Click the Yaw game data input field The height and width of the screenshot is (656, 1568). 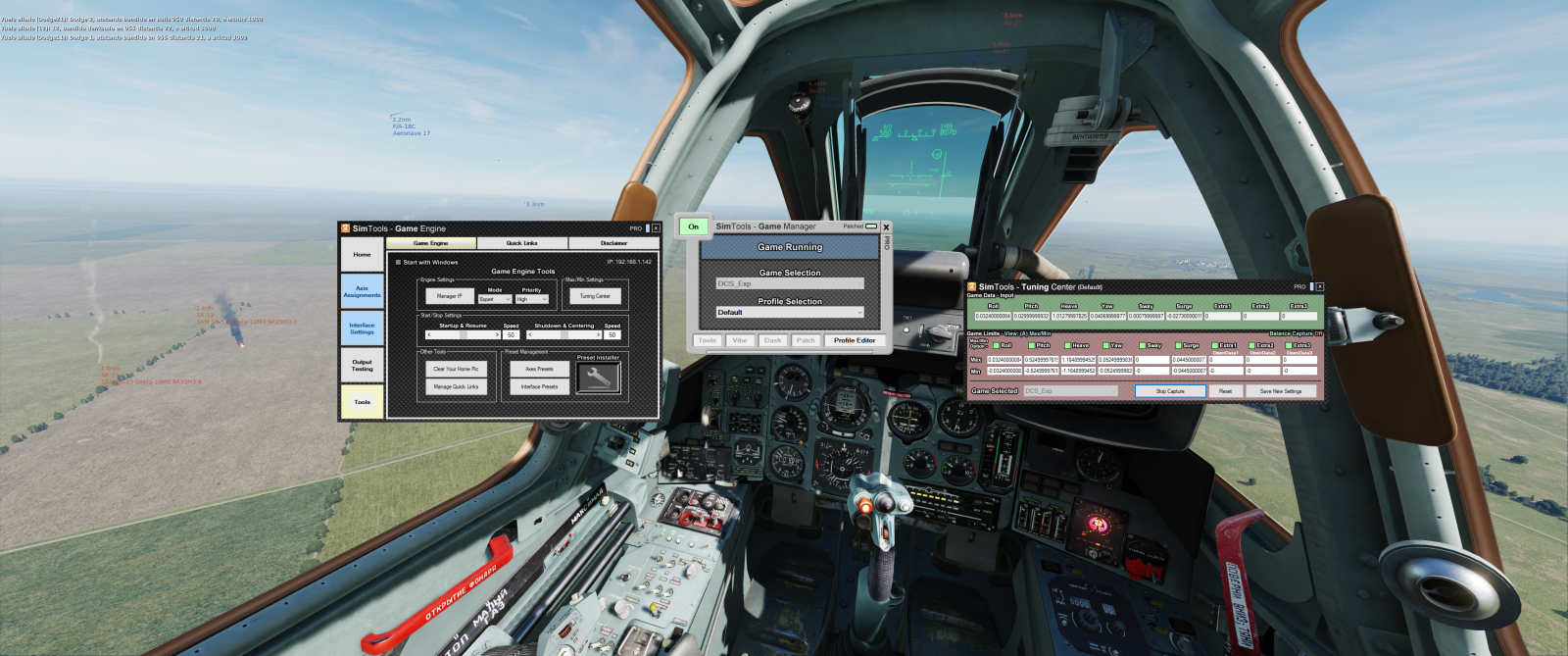[1108, 316]
